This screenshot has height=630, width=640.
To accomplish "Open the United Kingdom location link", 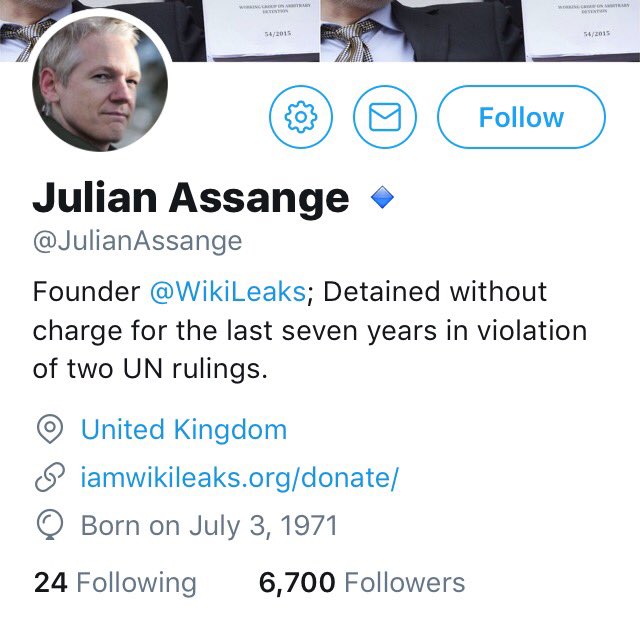I will point(184,430).
